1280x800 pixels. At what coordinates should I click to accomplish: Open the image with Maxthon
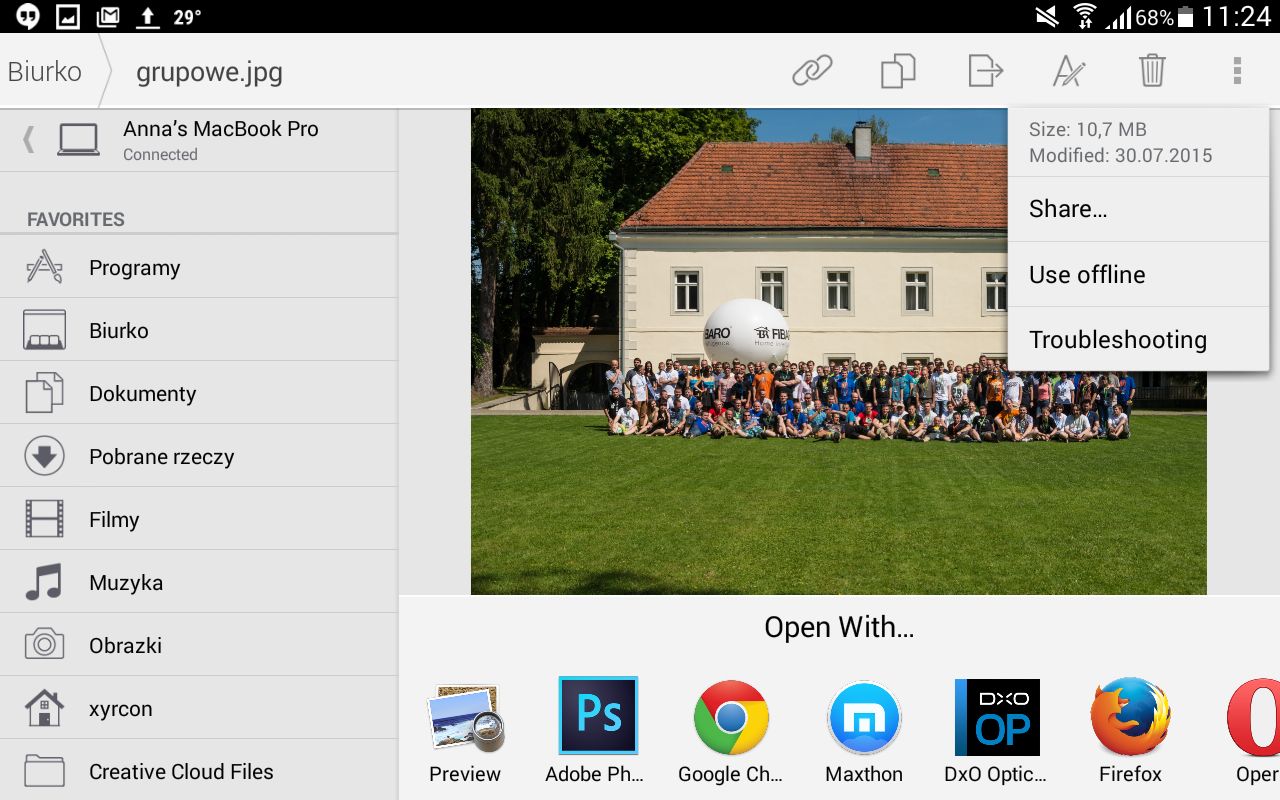pos(864,732)
